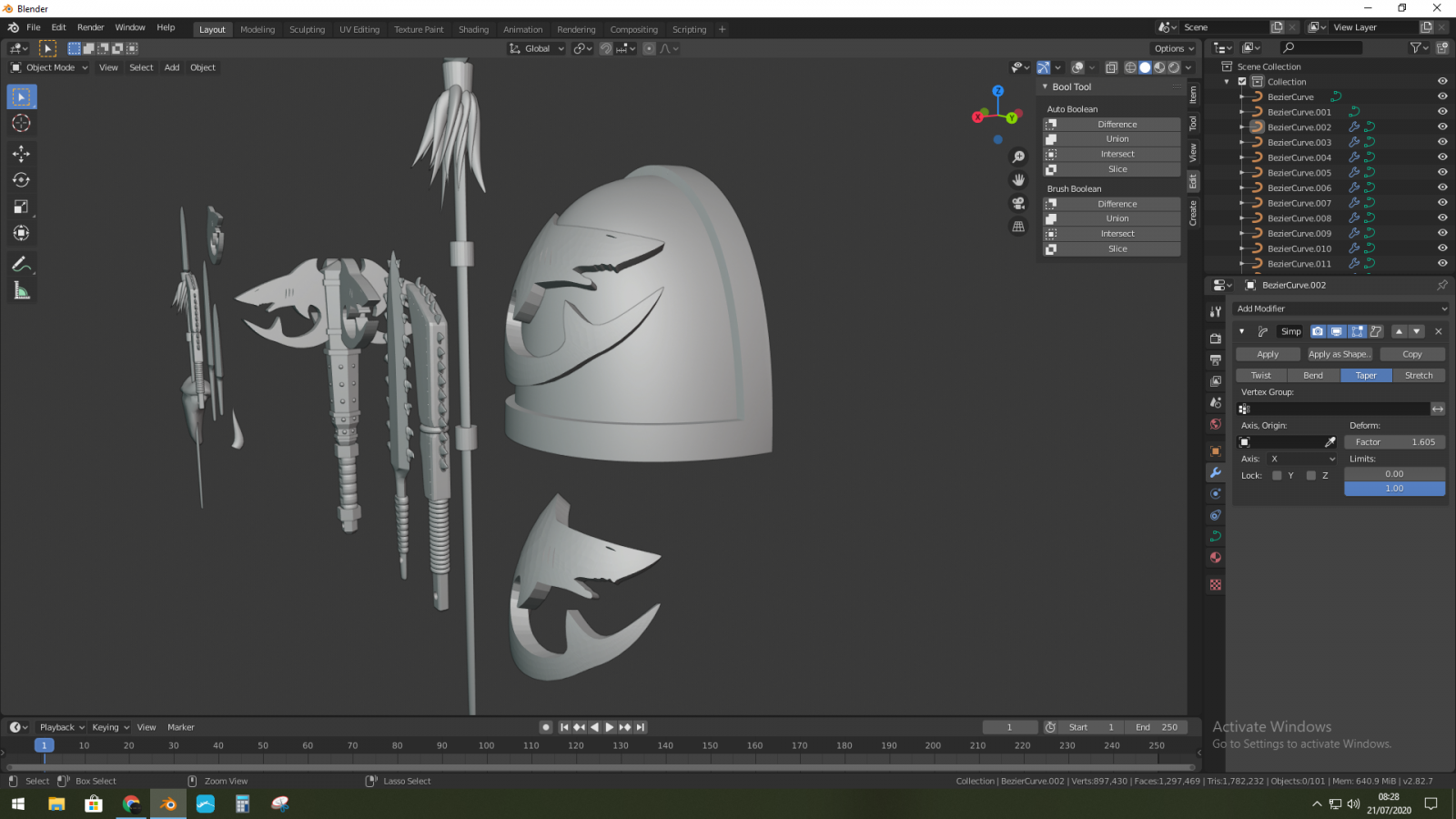Click Auto Boolean Difference button
The image size is (1456, 819).
coord(1112,125)
